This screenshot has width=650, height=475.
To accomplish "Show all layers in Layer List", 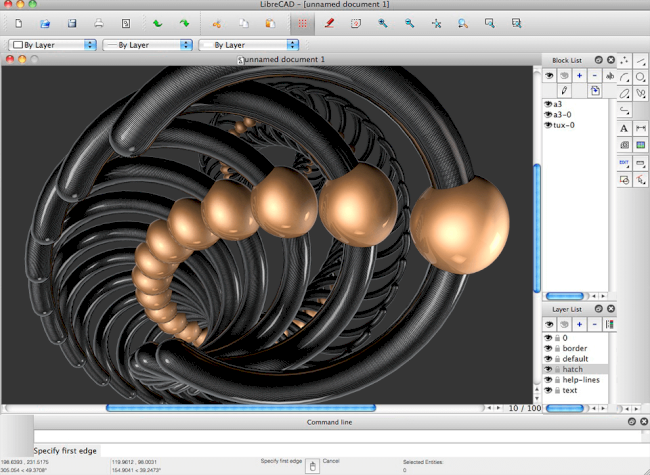I will click(549, 325).
